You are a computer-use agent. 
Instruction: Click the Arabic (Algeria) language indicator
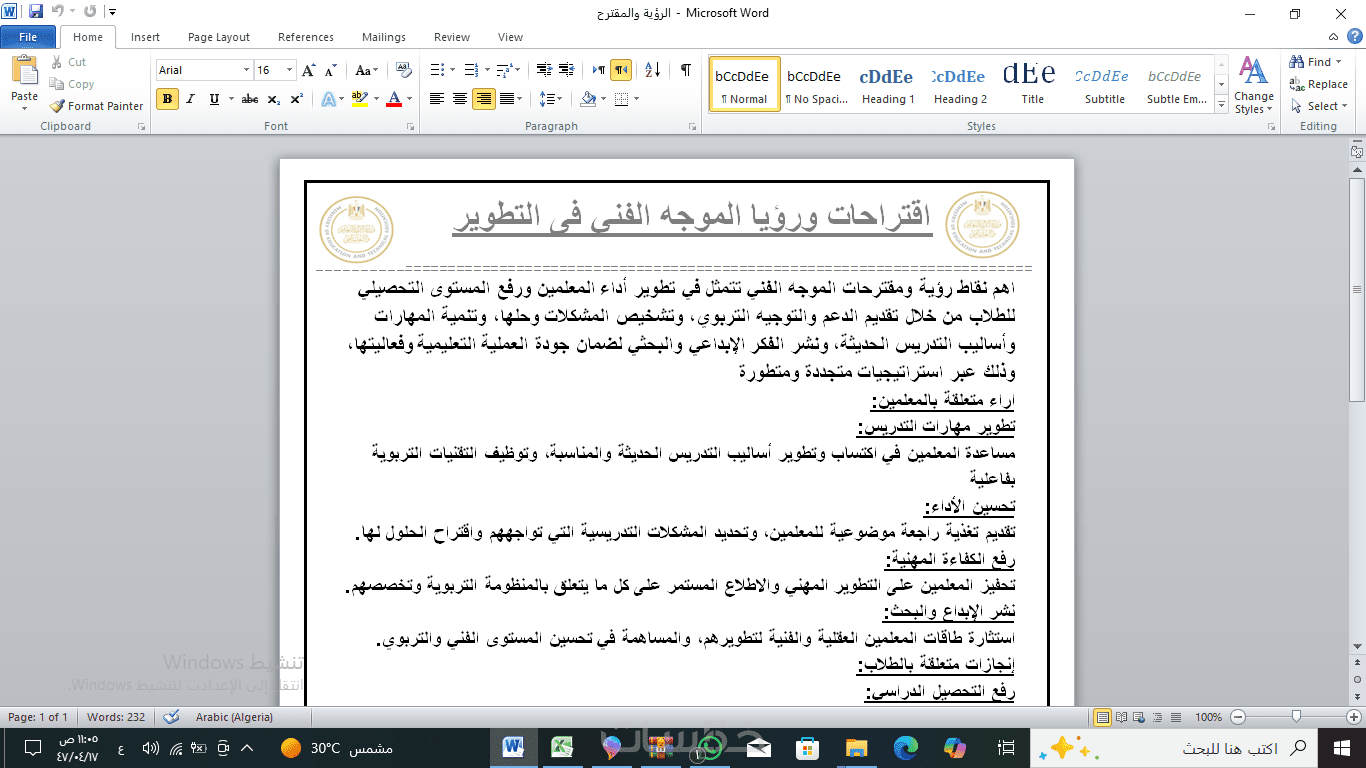pyautogui.click(x=234, y=717)
